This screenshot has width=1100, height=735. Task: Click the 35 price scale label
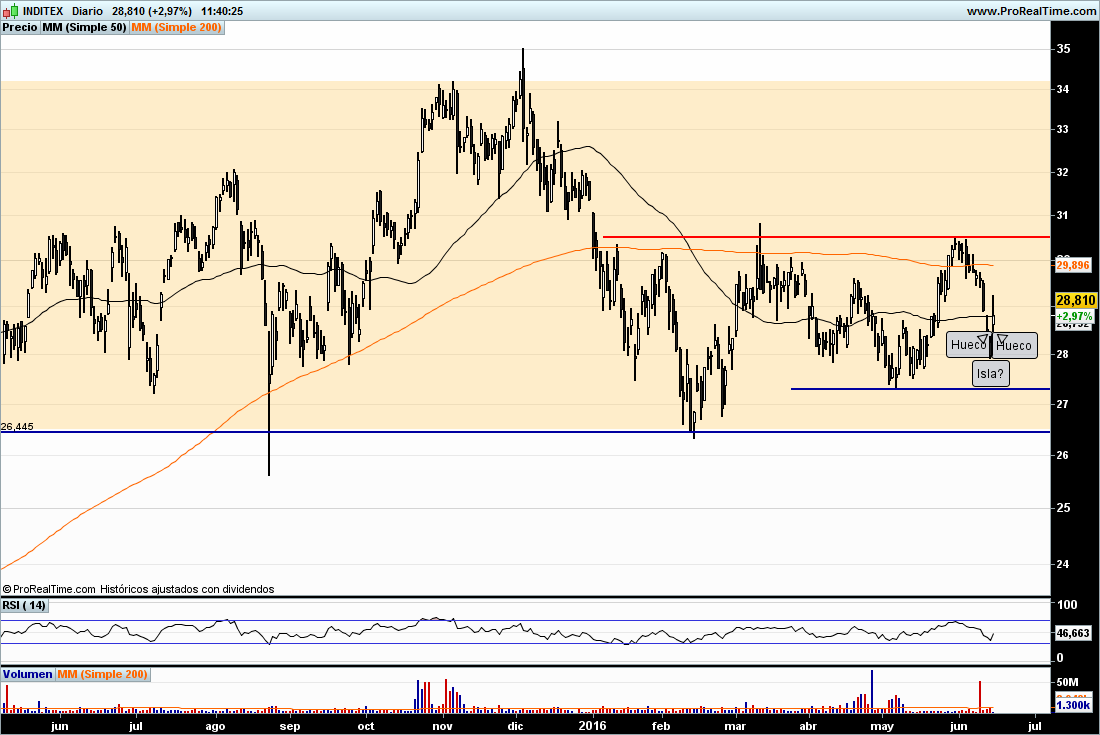tap(1064, 49)
